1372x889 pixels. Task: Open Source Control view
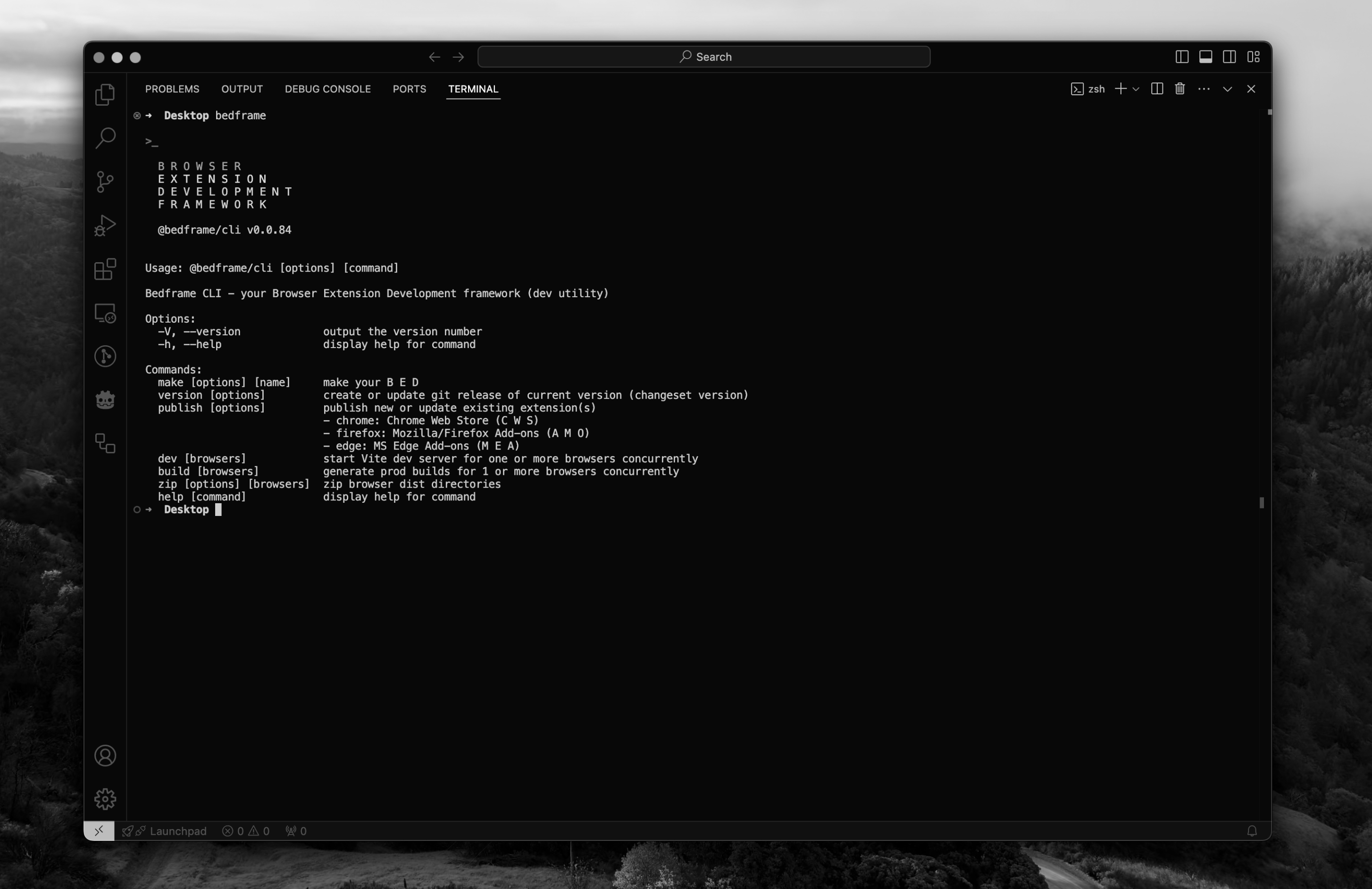pos(105,182)
